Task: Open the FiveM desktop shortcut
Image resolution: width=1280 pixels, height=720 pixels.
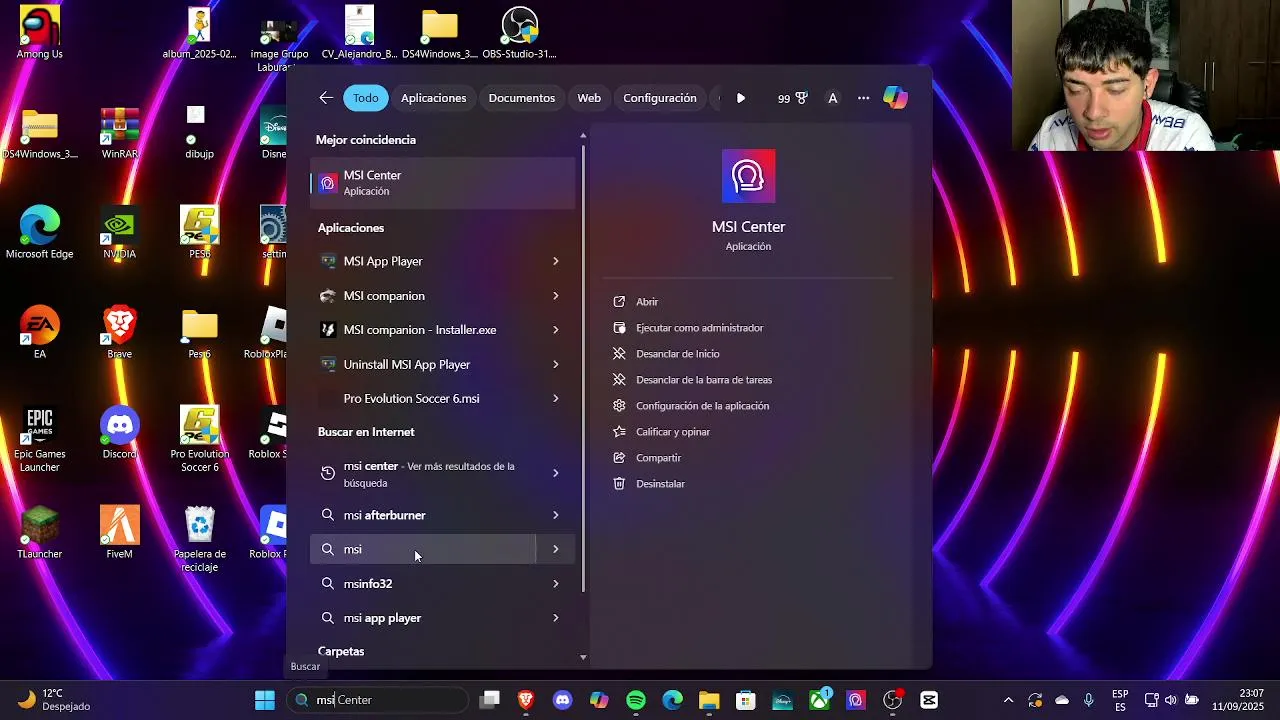Action: [x=119, y=533]
